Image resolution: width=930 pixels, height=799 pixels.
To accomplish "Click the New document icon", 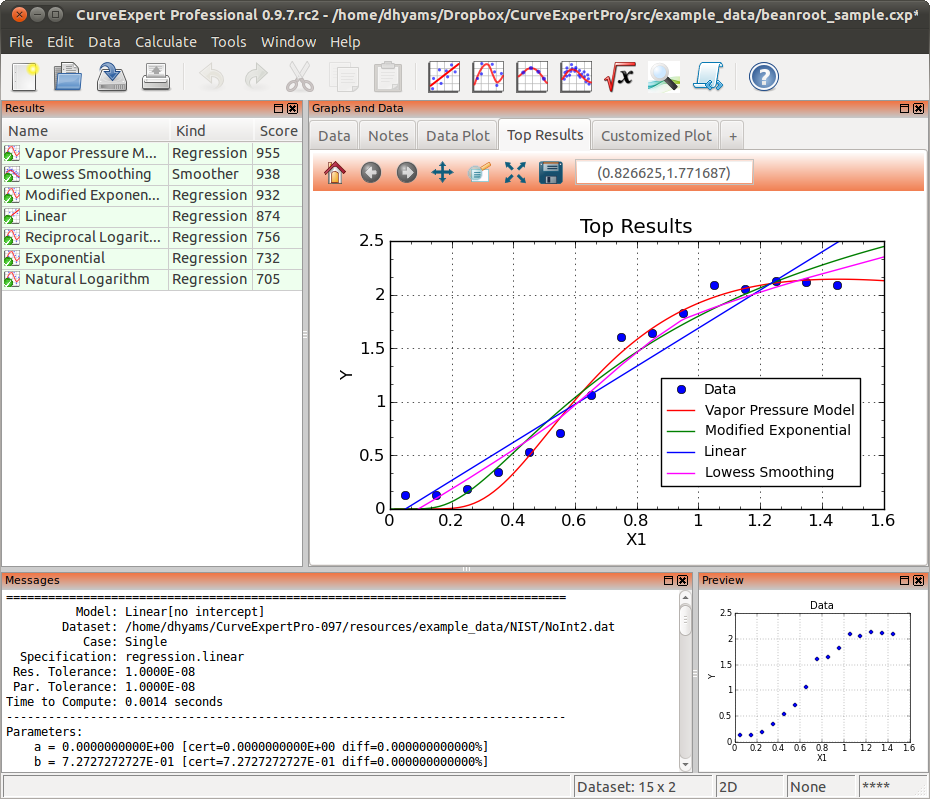I will click(x=25, y=77).
